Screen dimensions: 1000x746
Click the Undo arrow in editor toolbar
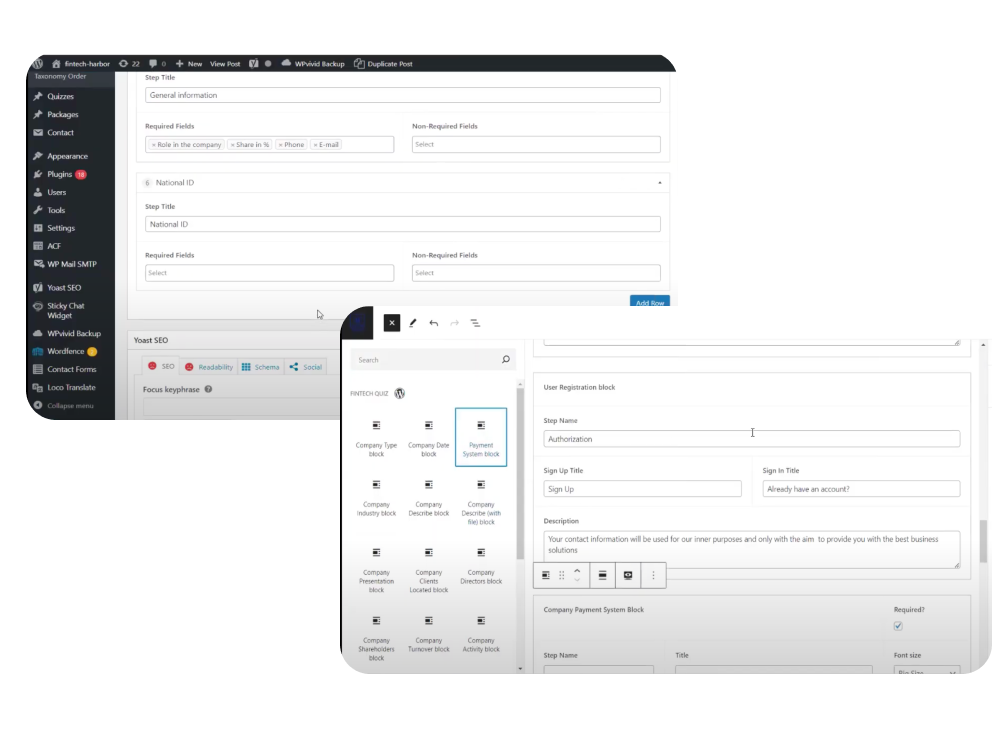click(433, 323)
